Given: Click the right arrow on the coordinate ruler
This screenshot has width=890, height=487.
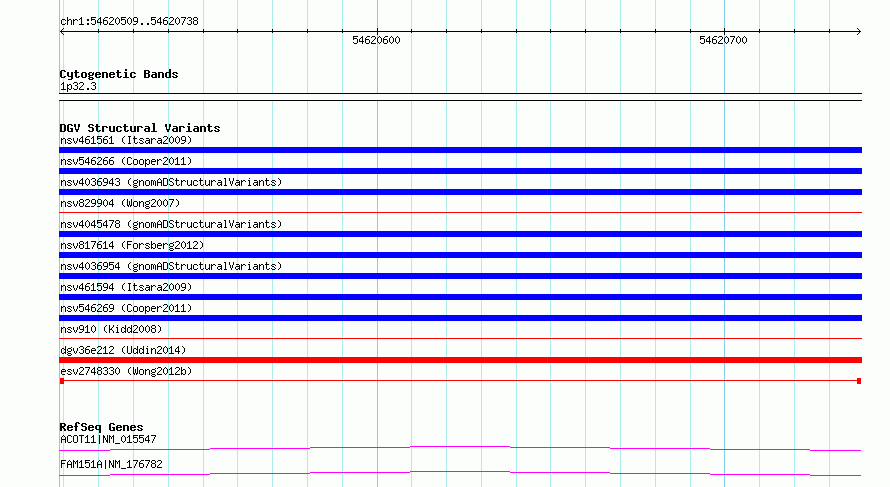Looking at the screenshot, I should (858, 32).
